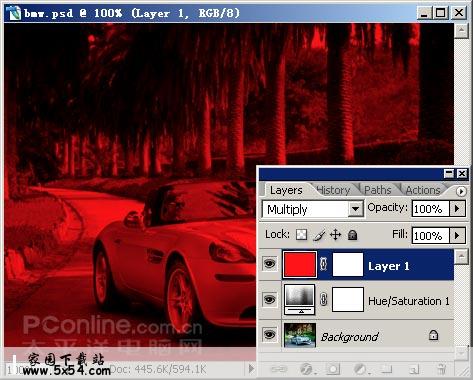The width and height of the screenshot is (473, 380).
Task: Toggle lock all padlock icon
Action: click(352, 235)
